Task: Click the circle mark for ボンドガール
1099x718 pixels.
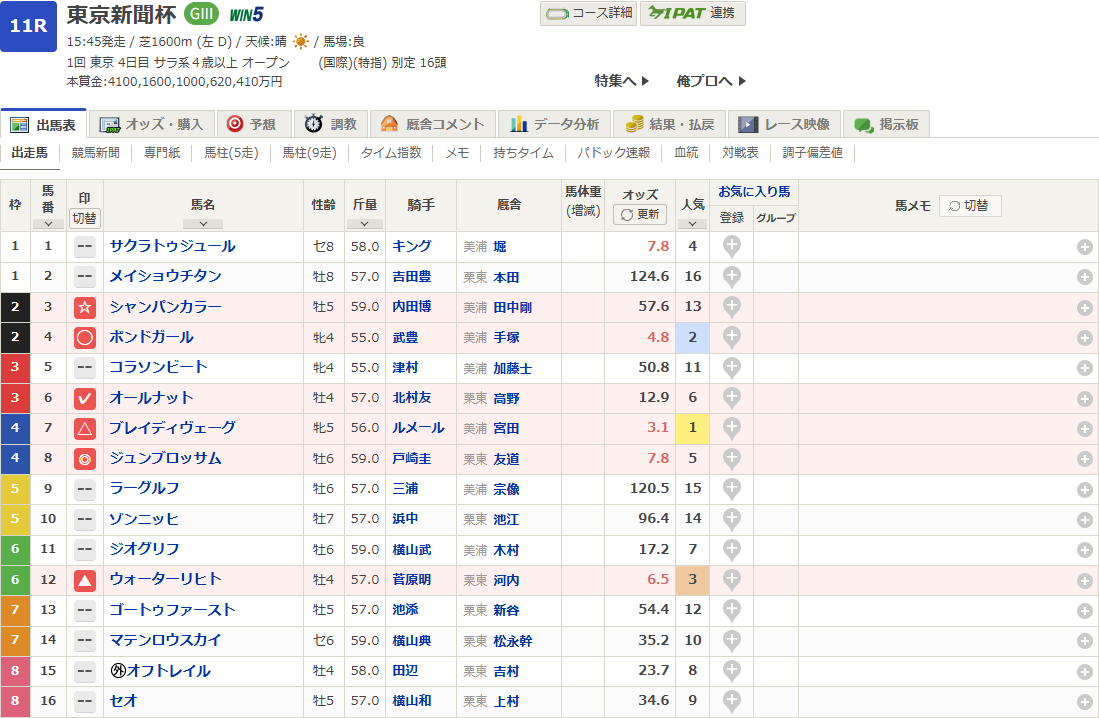Action: point(85,337)
